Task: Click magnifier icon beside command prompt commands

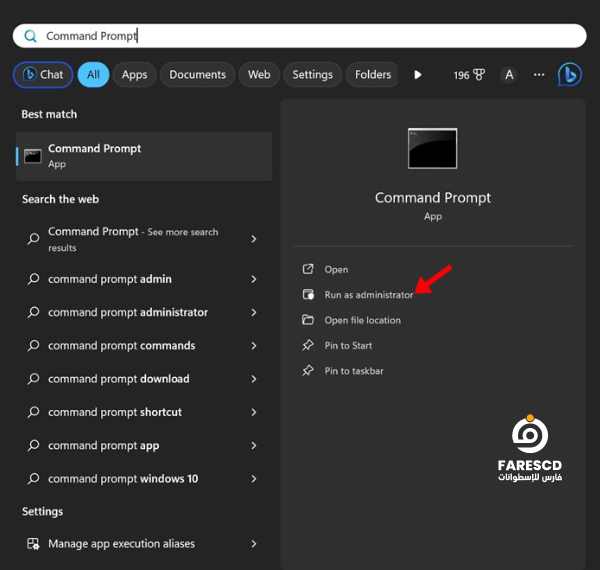Action: pos(33,346)
